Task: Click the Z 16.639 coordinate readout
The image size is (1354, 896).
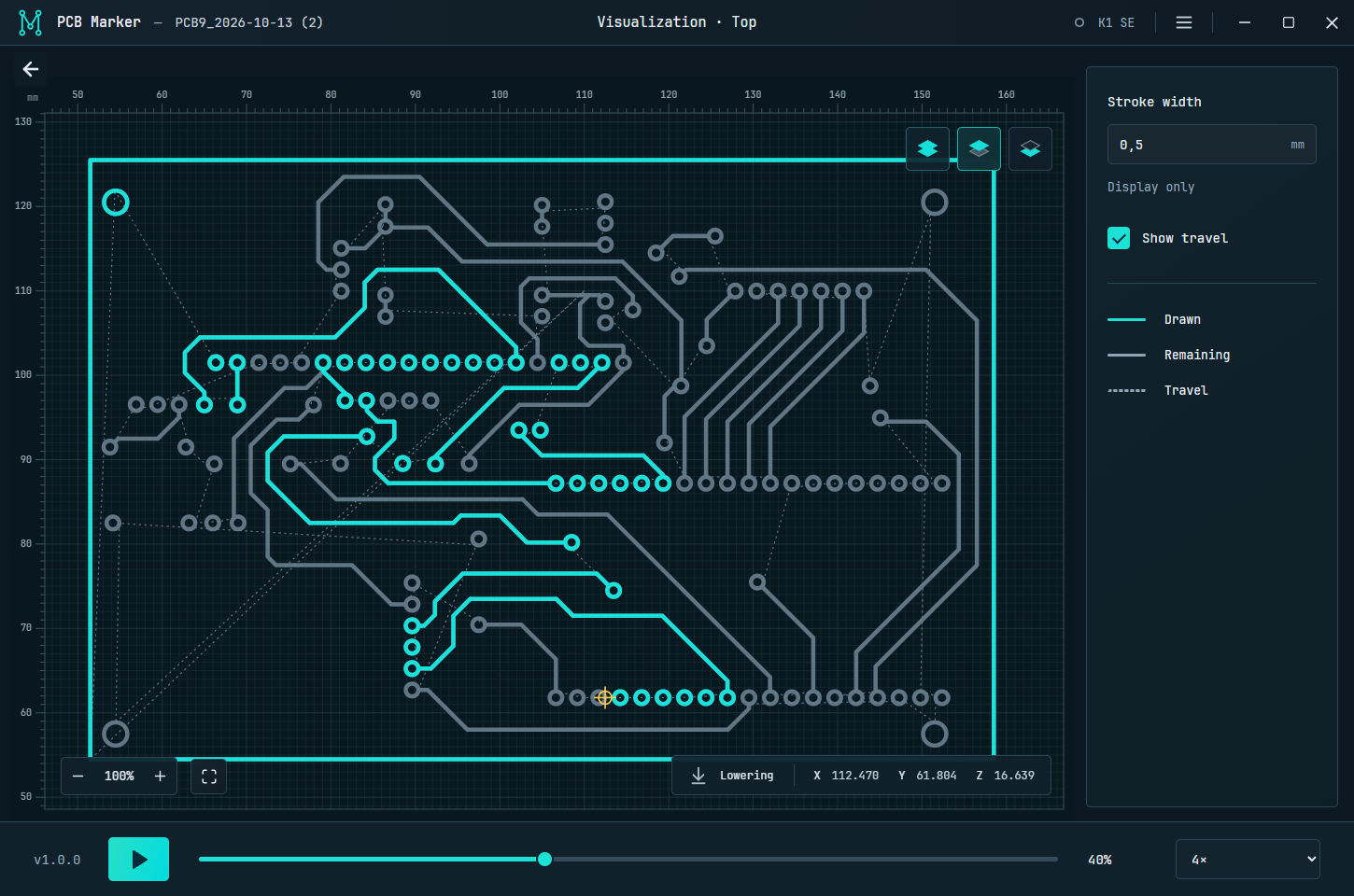Action: click(x=1006, y=776)
